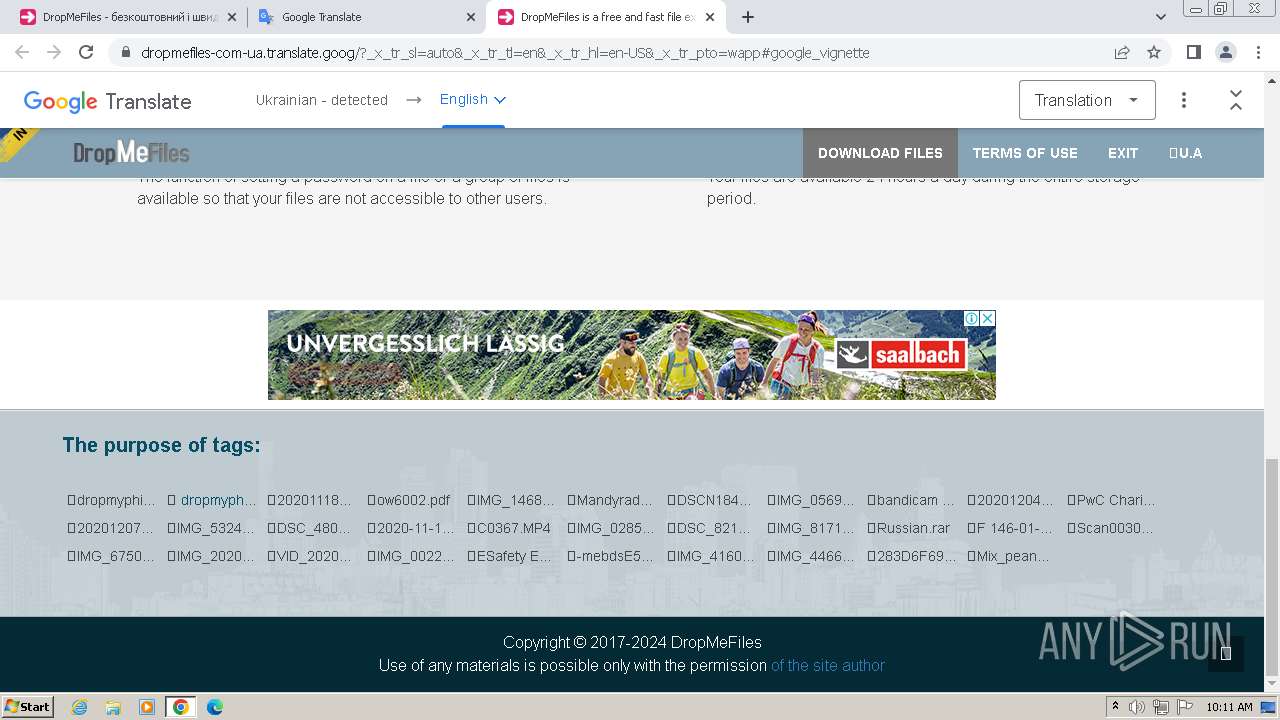Open File Explorer from the taskbar

click(113, 707)
